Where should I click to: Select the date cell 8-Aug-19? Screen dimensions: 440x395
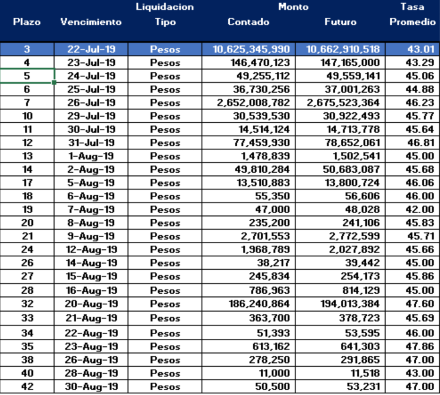(x=91, y=222)
